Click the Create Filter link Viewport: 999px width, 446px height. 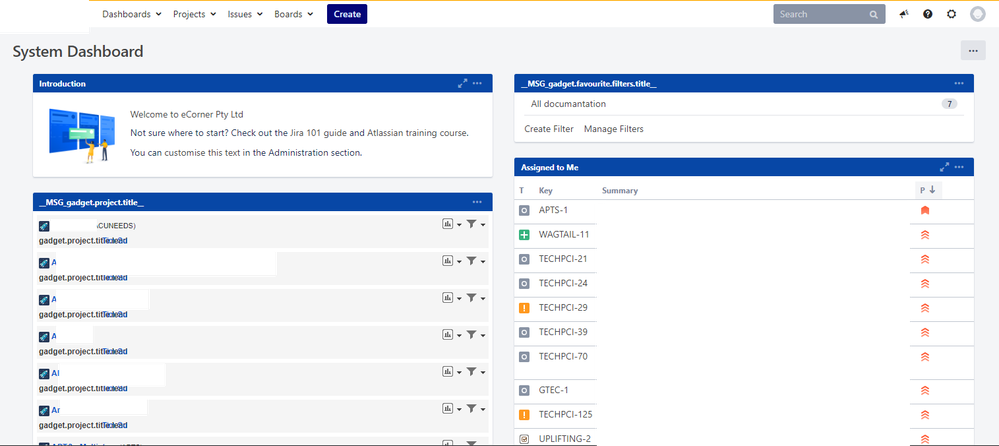click(x=549, y=129)
